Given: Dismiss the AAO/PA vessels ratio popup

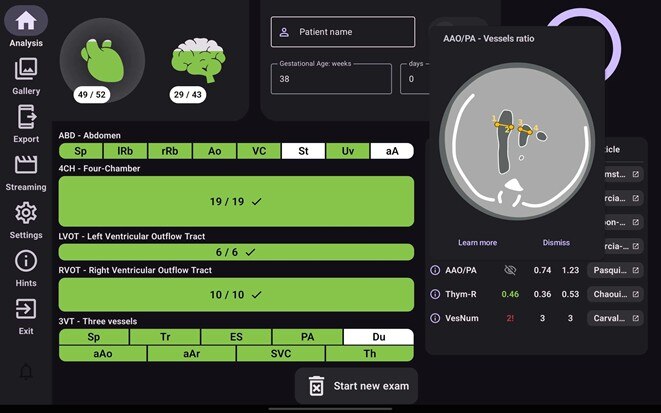Looking at the screenshot, I should pos(556,242).
